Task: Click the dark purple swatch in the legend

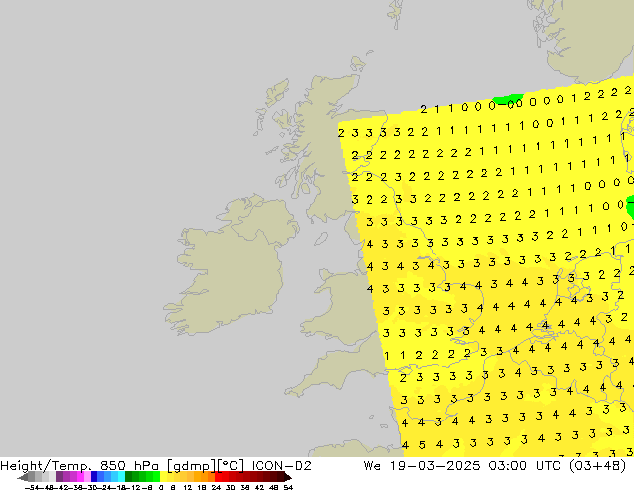Action: pos(59,477)
